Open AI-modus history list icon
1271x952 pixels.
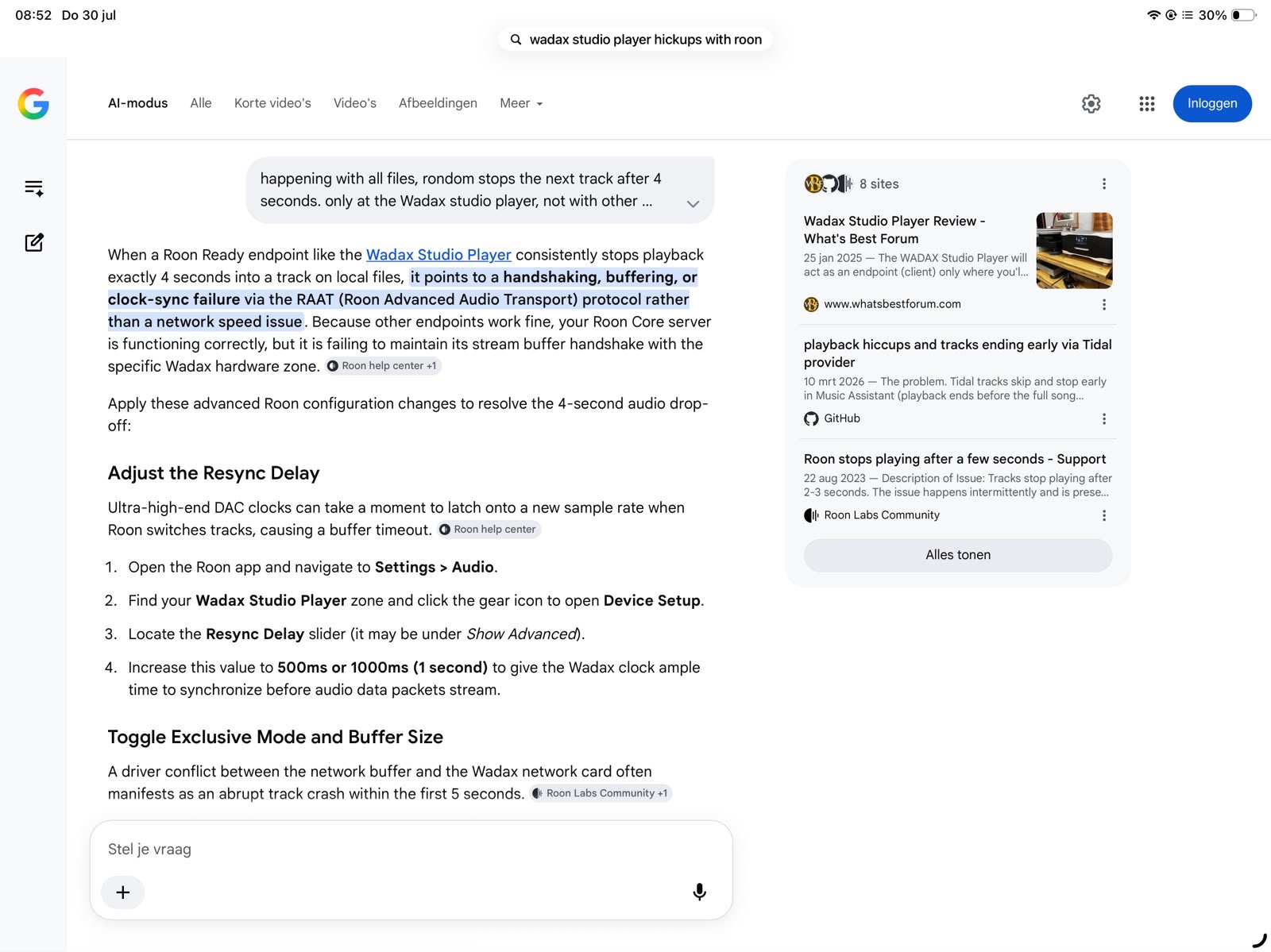point(34,188)
